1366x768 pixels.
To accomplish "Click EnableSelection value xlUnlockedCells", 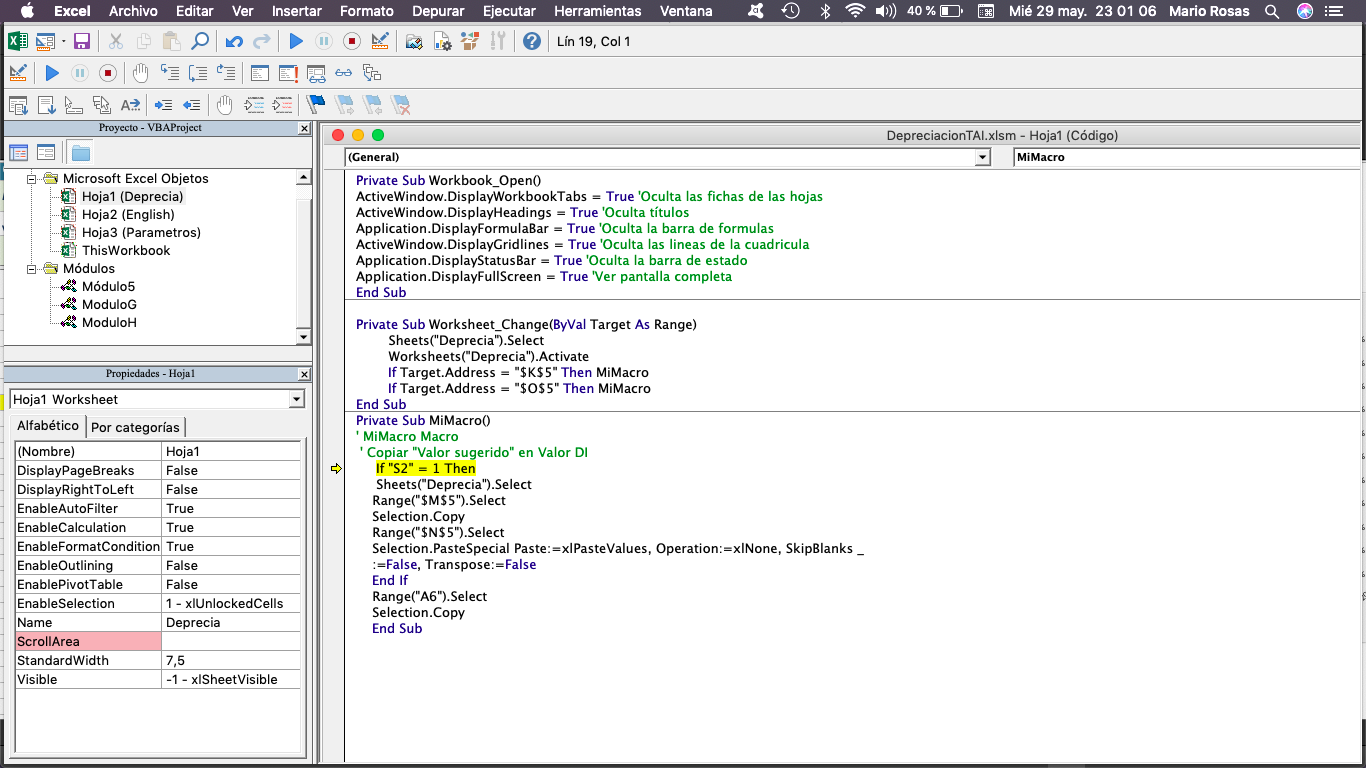I will [230, 603].
